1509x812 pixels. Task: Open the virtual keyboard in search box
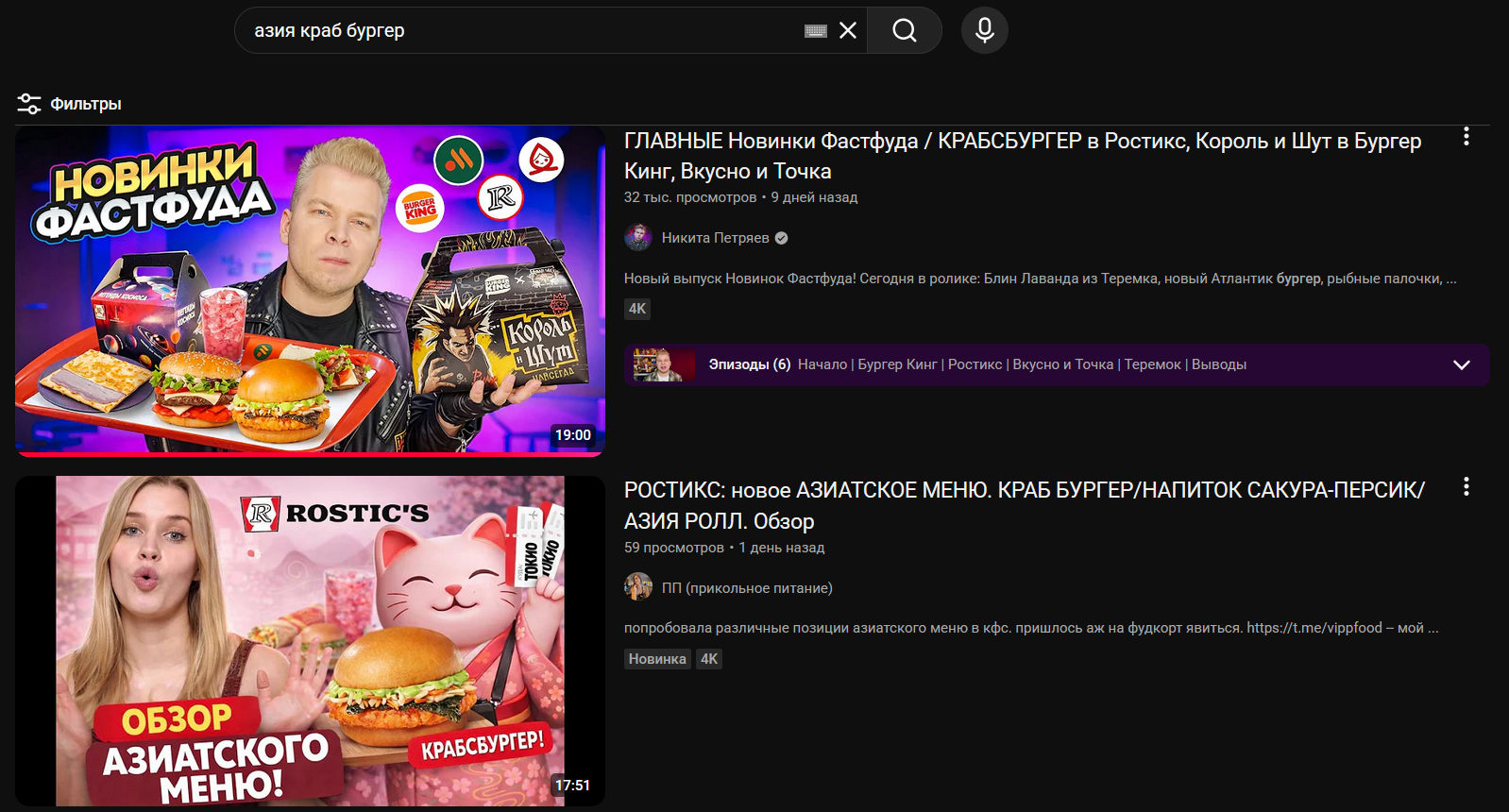[x=816, y=31]
